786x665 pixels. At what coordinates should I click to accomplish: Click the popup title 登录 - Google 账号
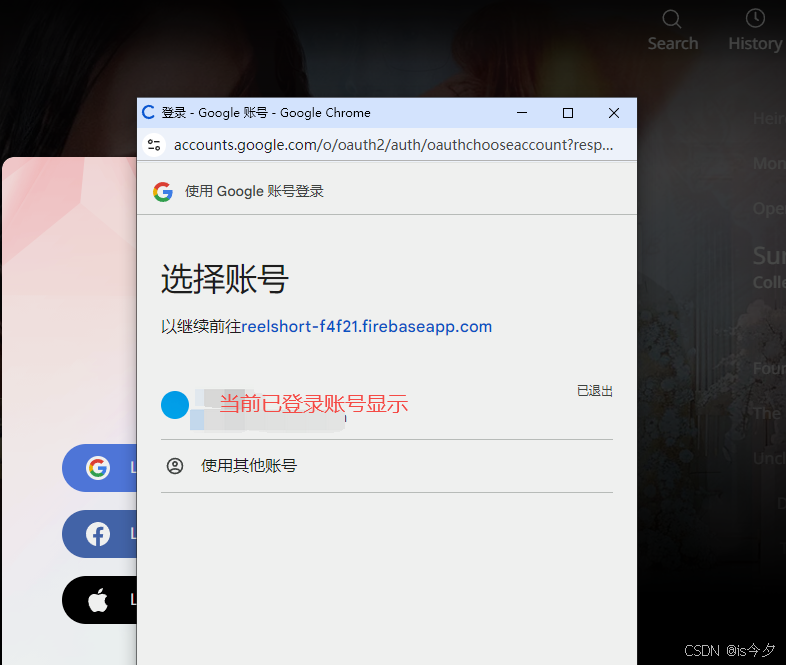click(215, 113)
